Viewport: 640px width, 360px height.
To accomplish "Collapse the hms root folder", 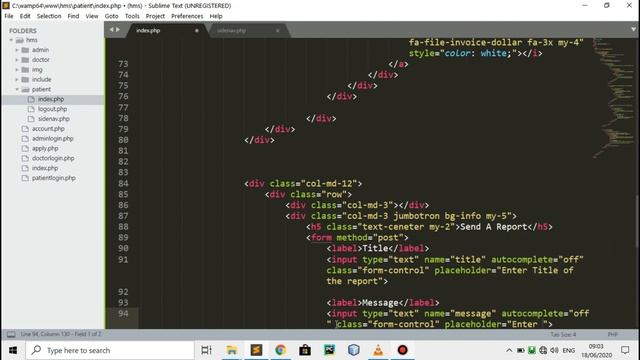I will pos(11,40).
